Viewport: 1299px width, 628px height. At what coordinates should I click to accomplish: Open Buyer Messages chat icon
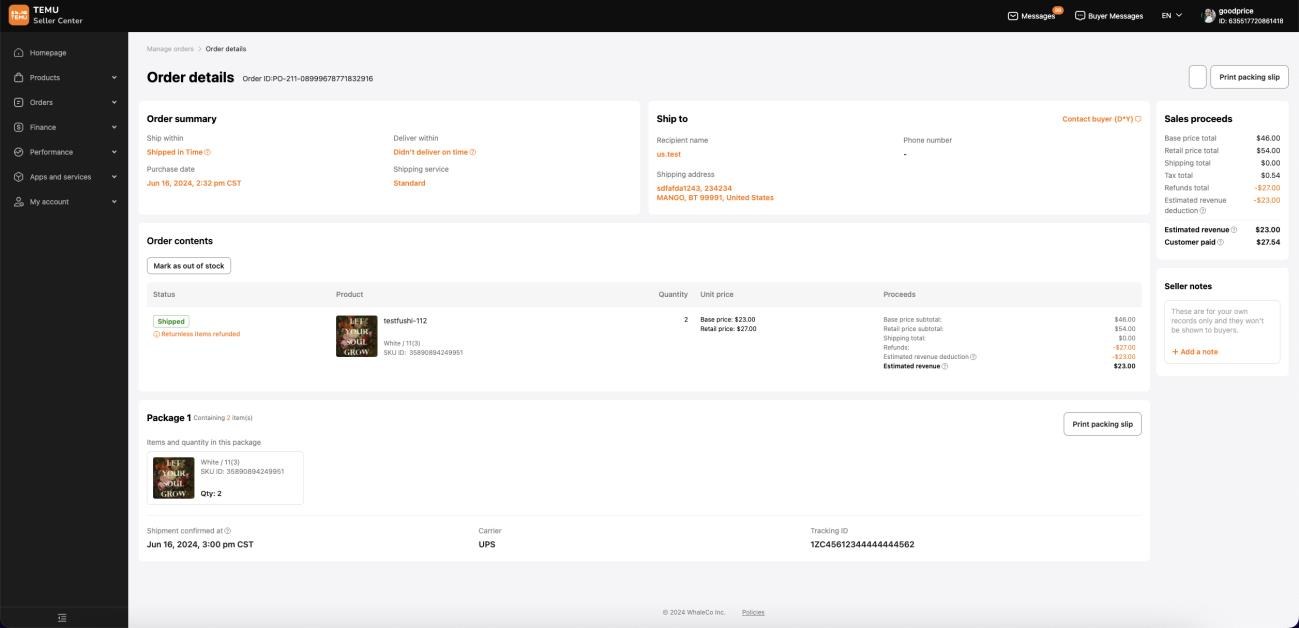(x=1080, y=16)
